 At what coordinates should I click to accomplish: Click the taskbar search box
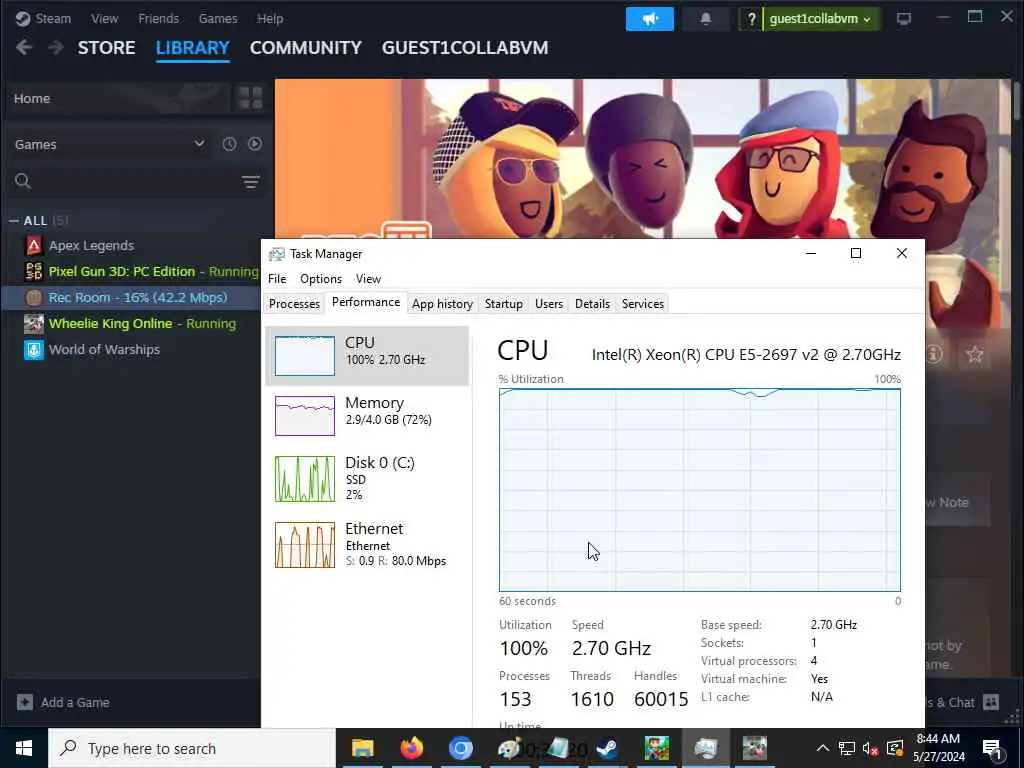point(192,748)
